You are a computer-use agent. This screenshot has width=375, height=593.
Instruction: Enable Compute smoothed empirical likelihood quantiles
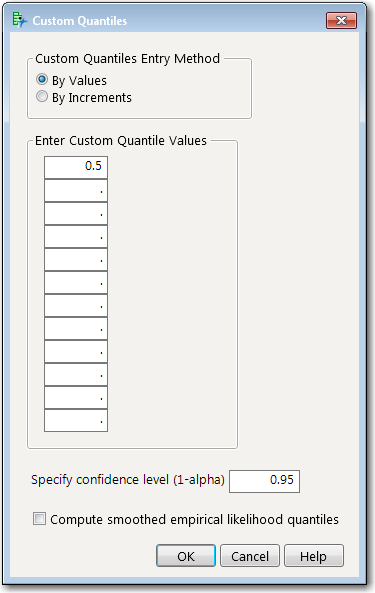click(39, 518)
